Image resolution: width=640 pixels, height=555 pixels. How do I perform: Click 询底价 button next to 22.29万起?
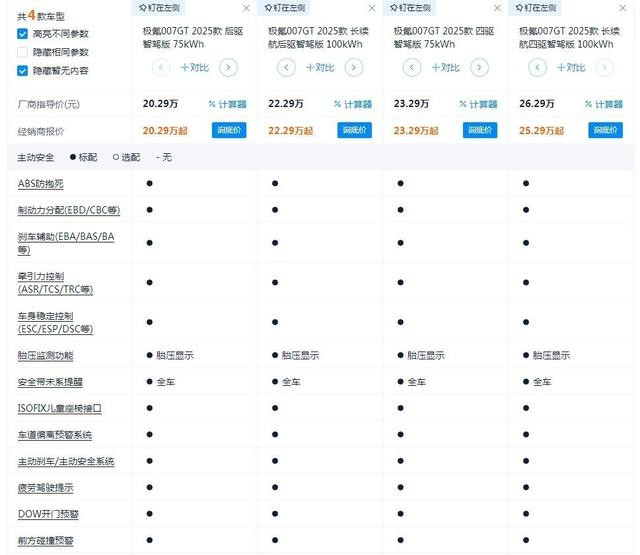pos(355,130)
